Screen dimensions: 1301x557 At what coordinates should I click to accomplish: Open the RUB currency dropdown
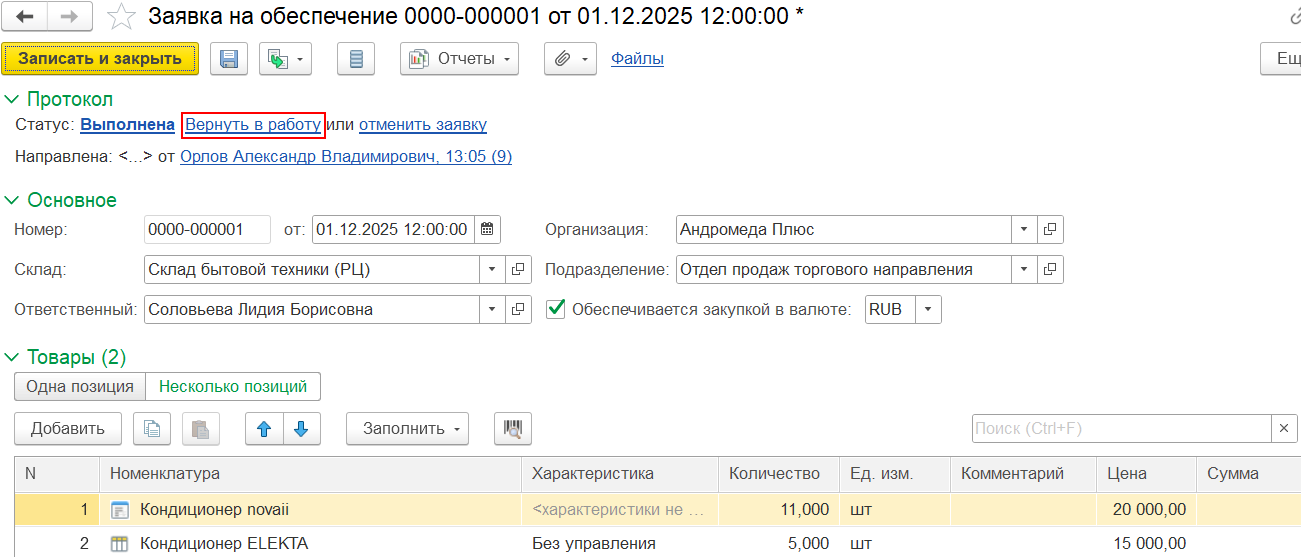pos(928,309)
